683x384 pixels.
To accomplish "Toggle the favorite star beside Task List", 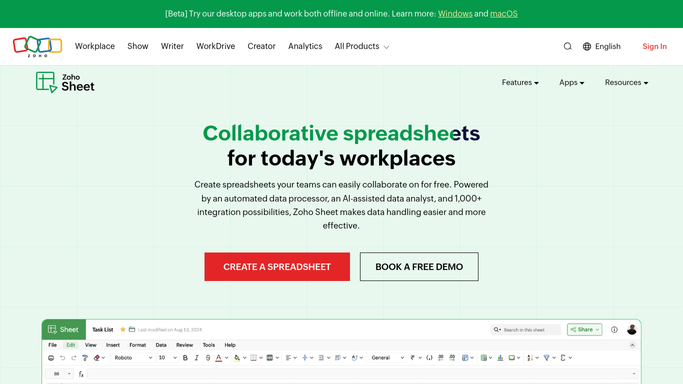I will point(123,330).
